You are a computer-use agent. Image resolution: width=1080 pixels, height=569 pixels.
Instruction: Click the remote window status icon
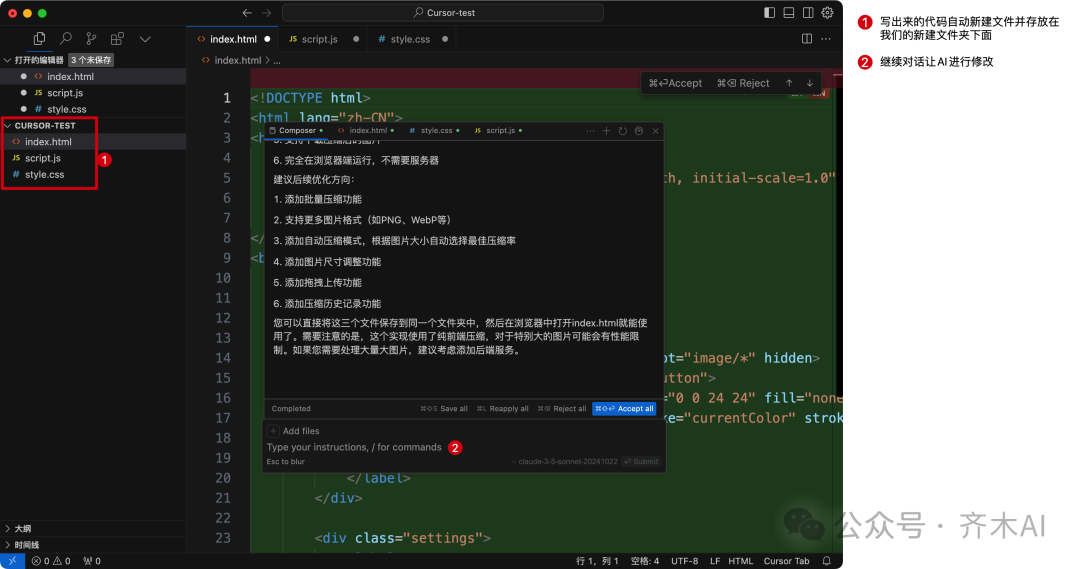pyautogui.click(x=12, y=561)
